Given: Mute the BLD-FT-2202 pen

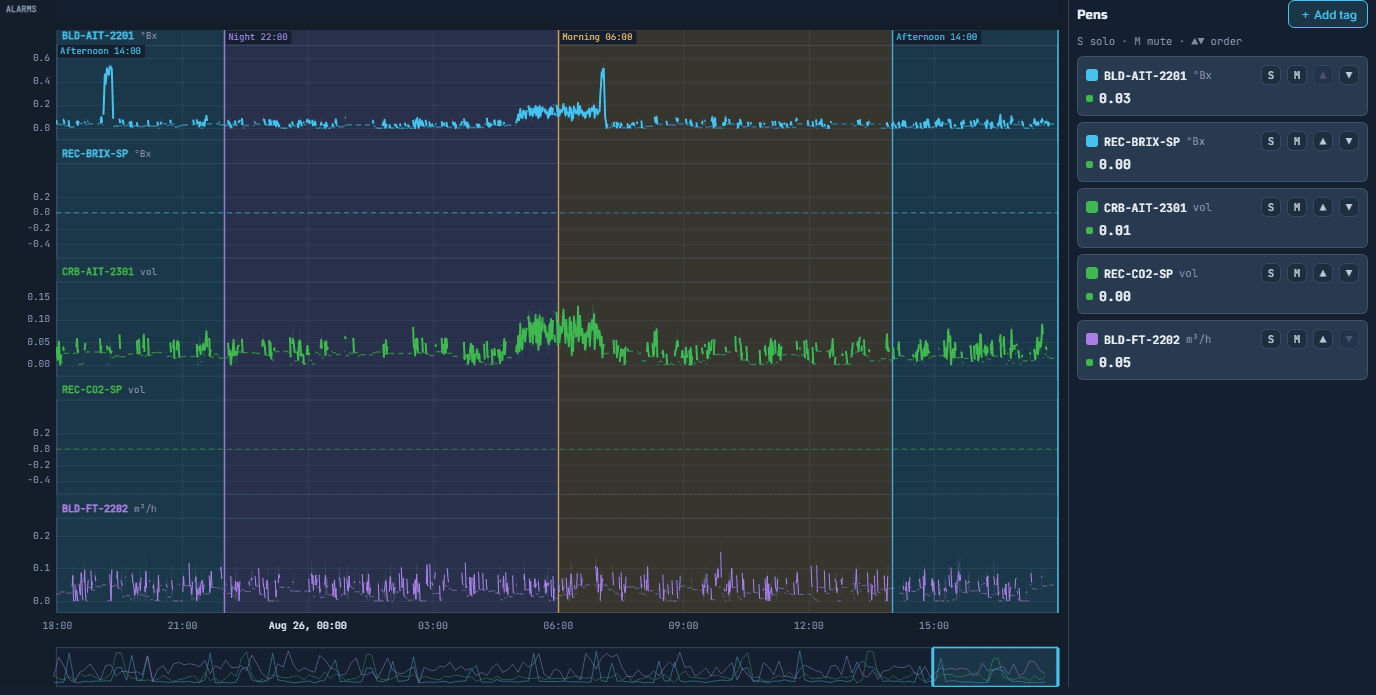Looking at the screenshot, I should point(1297,339).
